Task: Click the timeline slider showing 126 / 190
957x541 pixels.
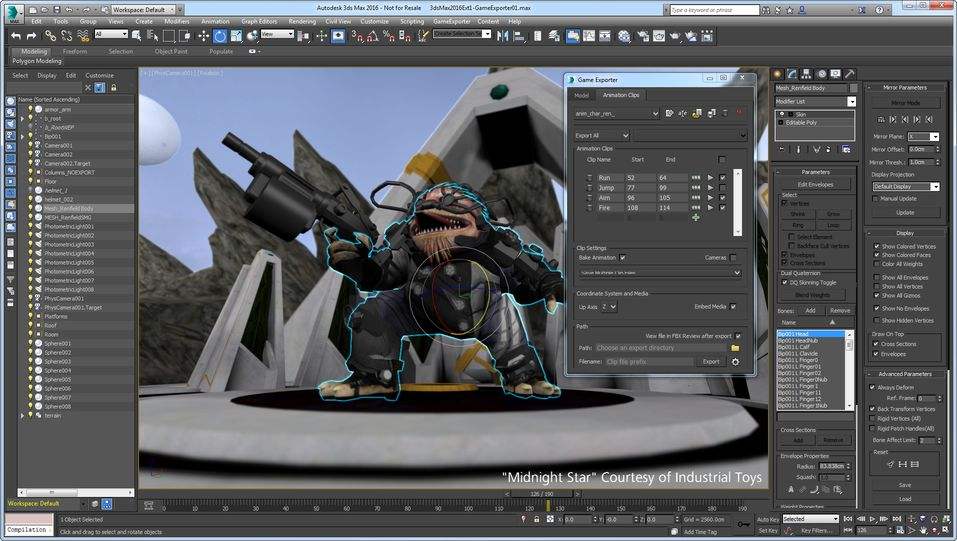Action: [541, 493]
